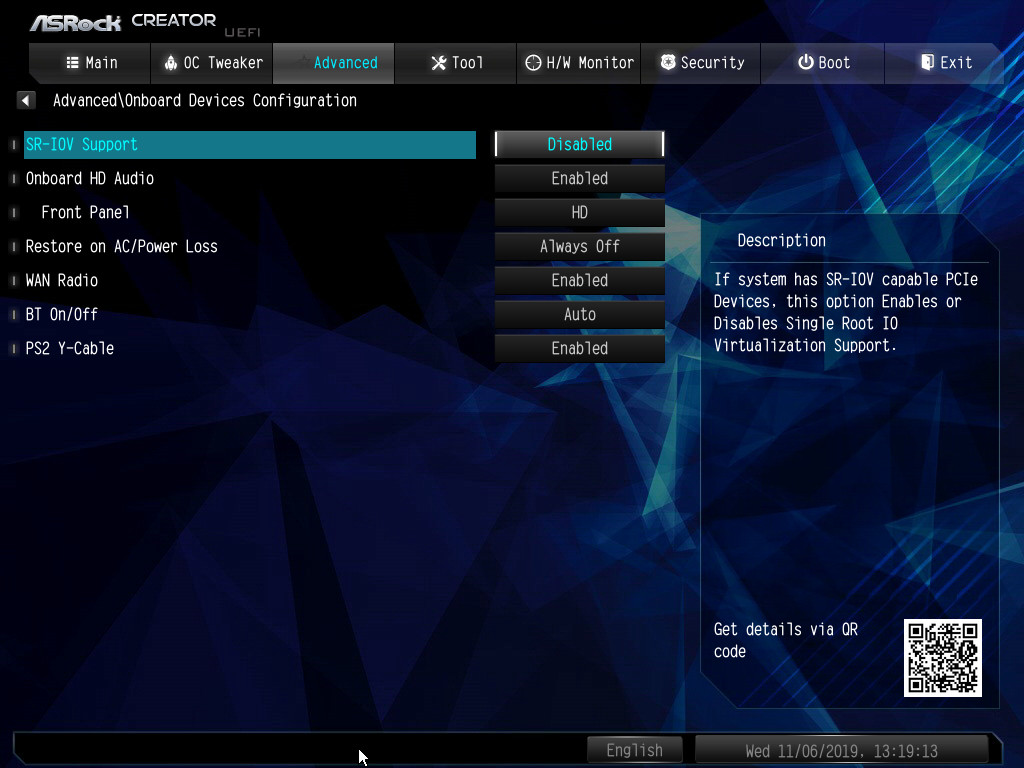Open the Exit tab
1024x768 pixels.
[x=945, y=62]
